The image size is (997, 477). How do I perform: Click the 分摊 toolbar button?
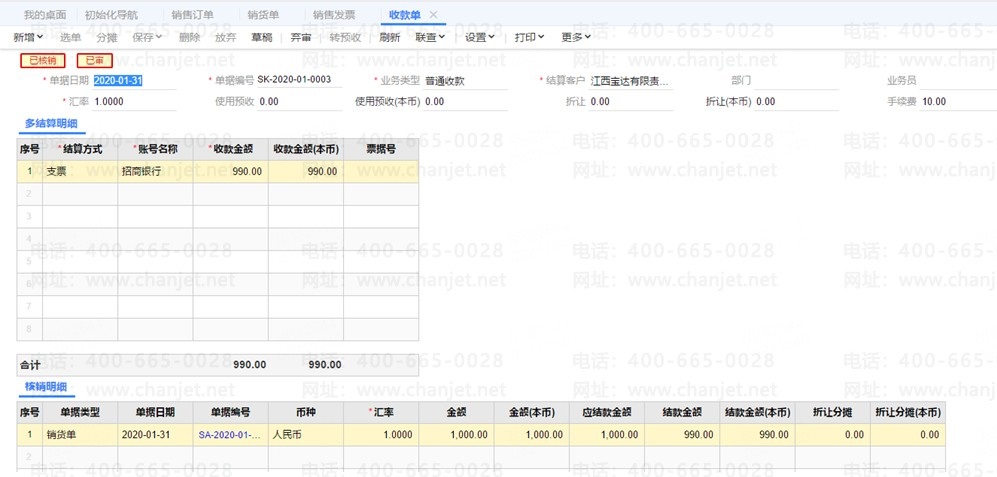[x=107, y=38]
